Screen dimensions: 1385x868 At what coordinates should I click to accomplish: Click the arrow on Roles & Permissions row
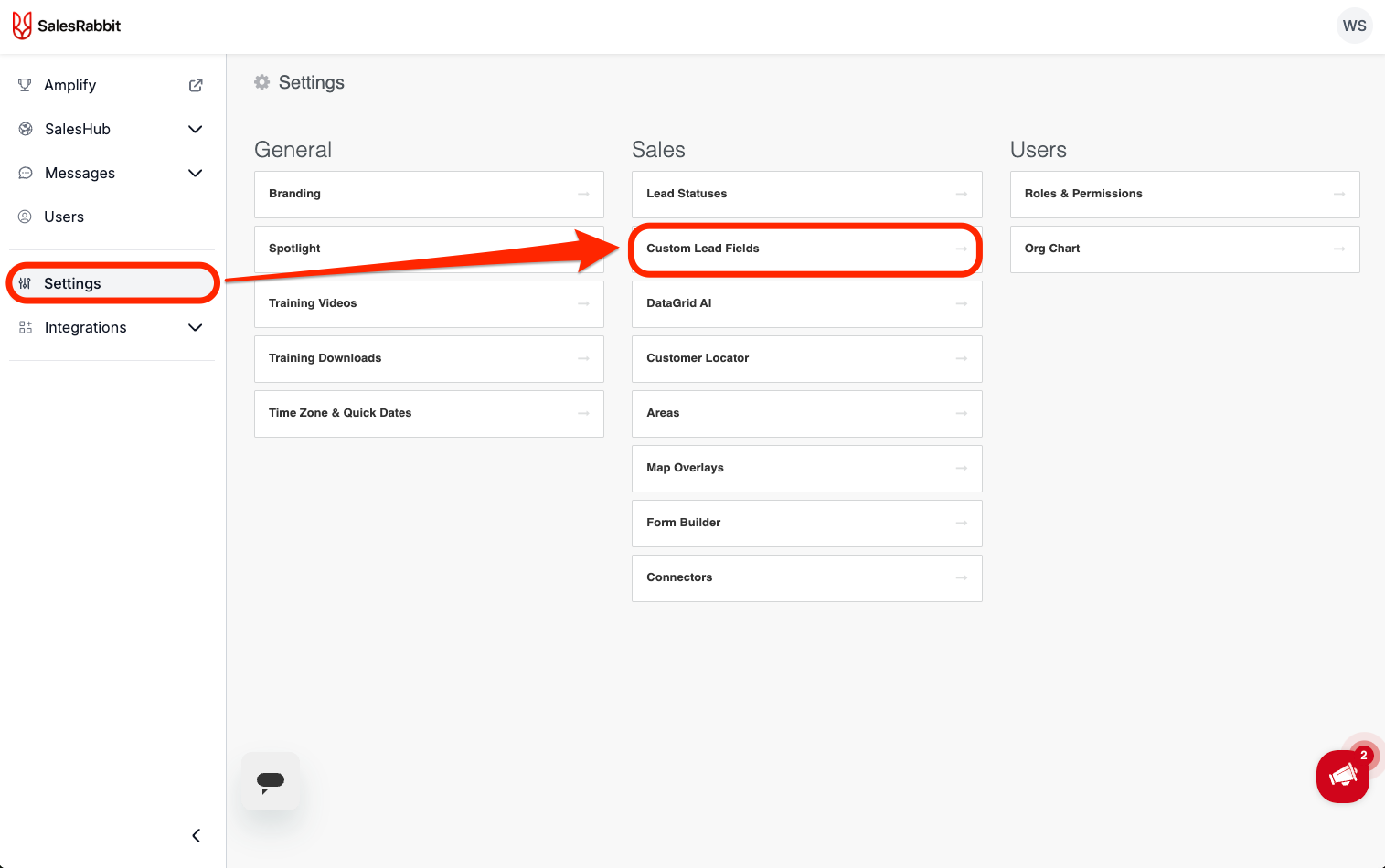1339,194
